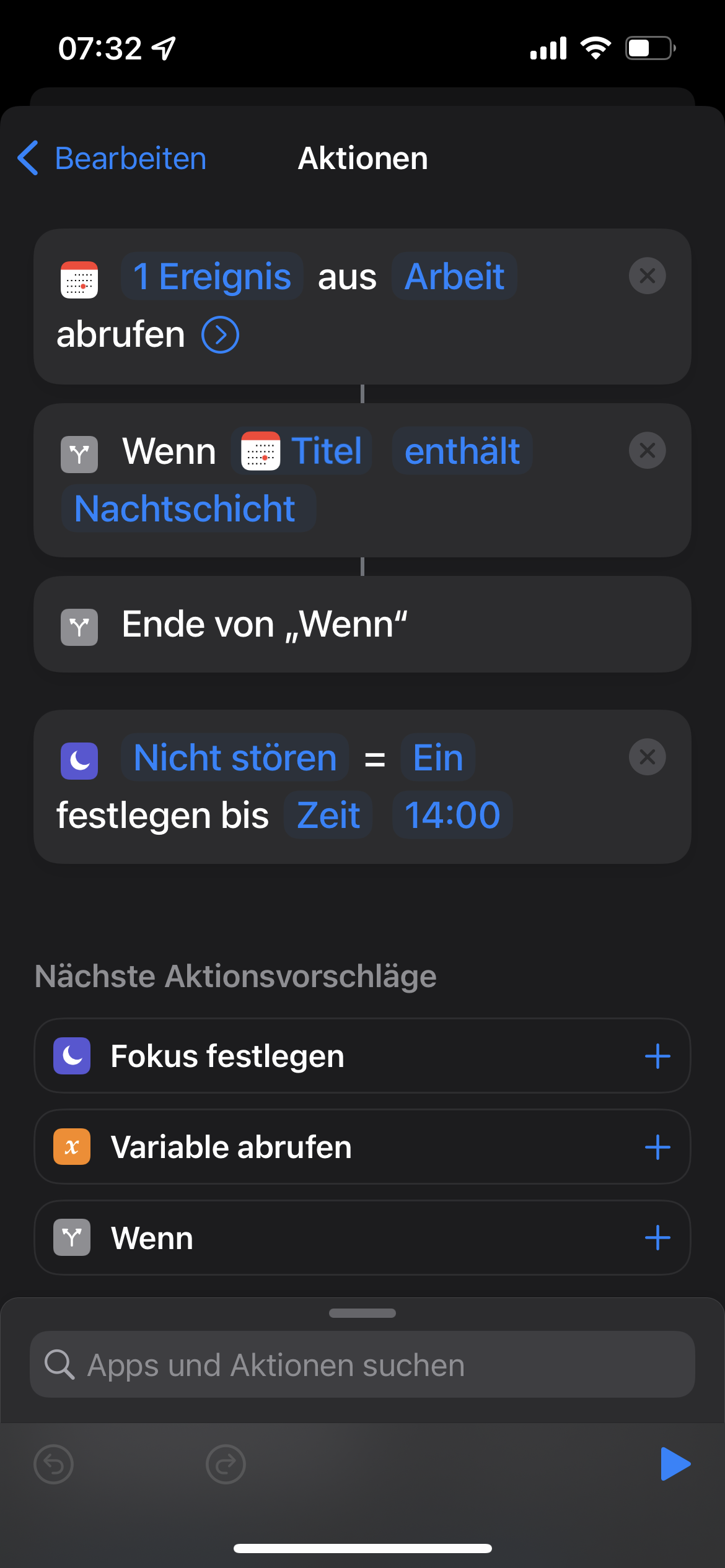Delete the Wenn condition action
The image size is (725, 1568).
(x=647, y=450)
